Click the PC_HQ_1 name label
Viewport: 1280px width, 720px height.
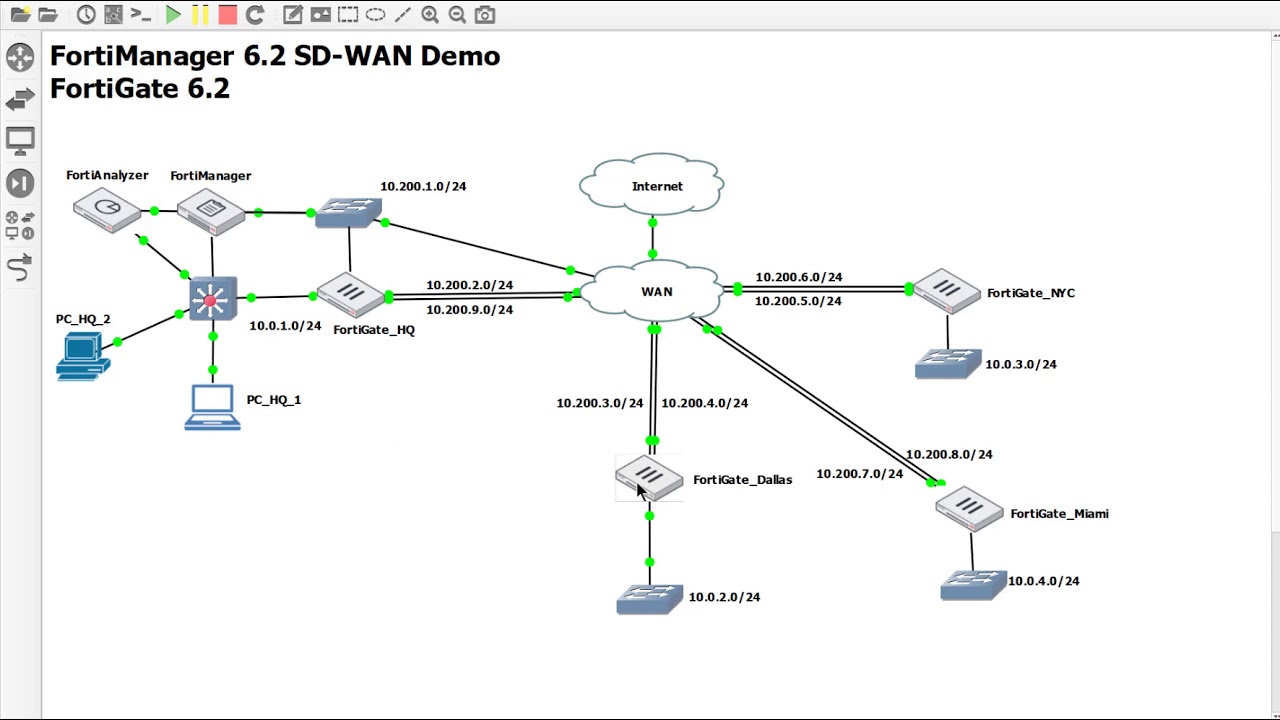pos(274,400)
